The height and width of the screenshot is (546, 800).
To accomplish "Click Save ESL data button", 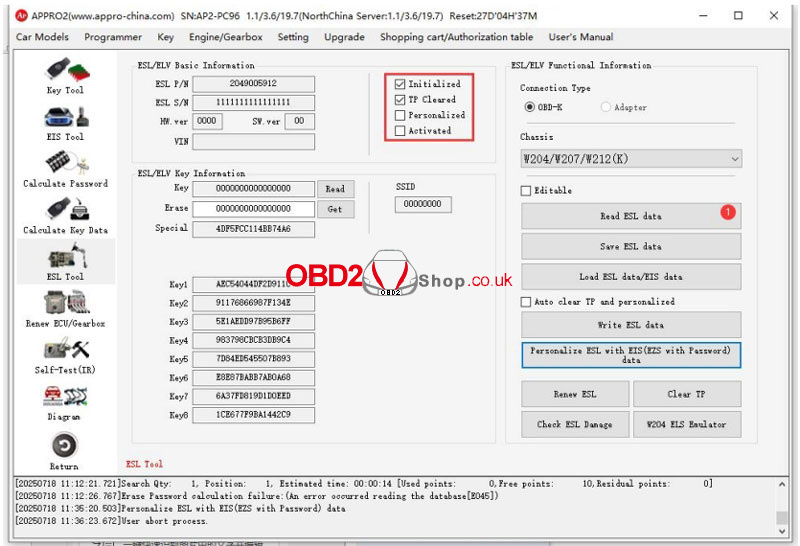I will point(631,246).
